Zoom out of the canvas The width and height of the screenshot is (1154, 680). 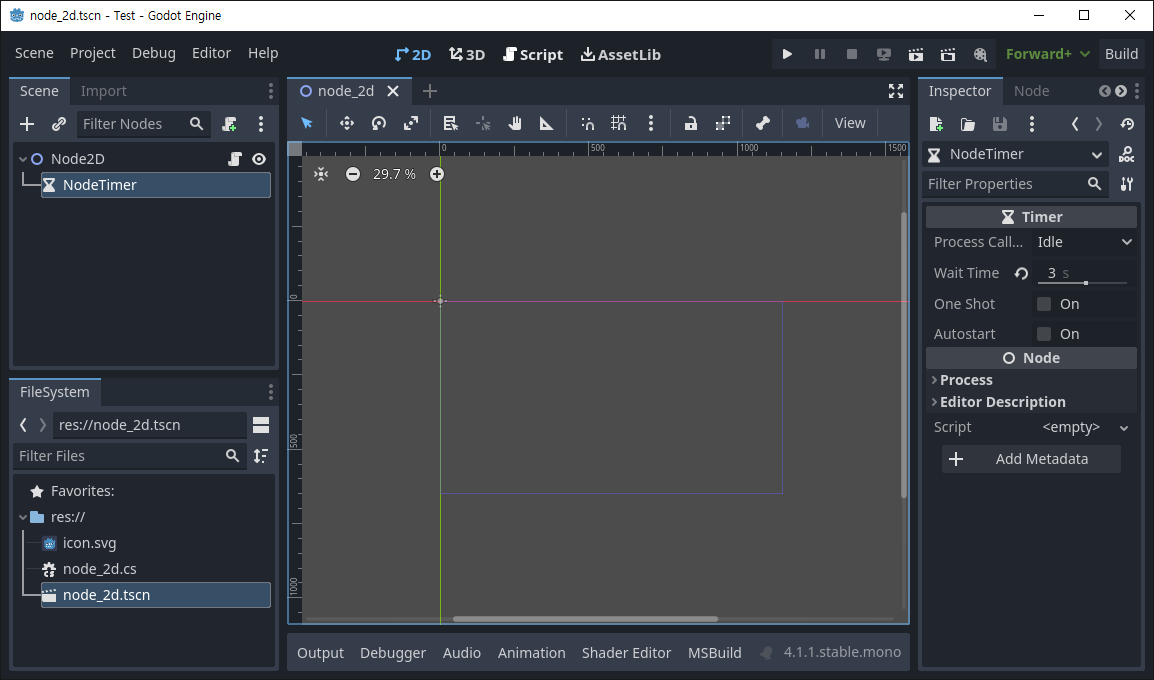pyautogui.click(x=353, y=174)
